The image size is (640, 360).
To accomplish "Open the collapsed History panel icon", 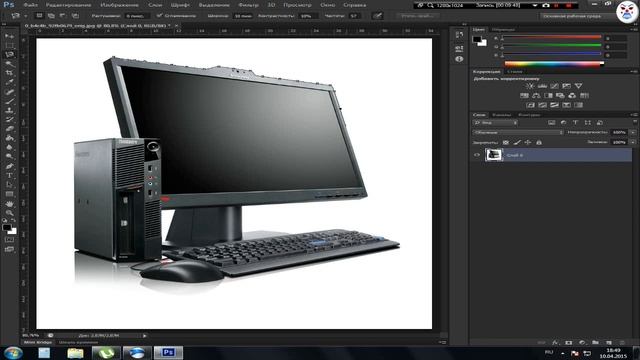I will pyautogui.click(x=459, y=35).
